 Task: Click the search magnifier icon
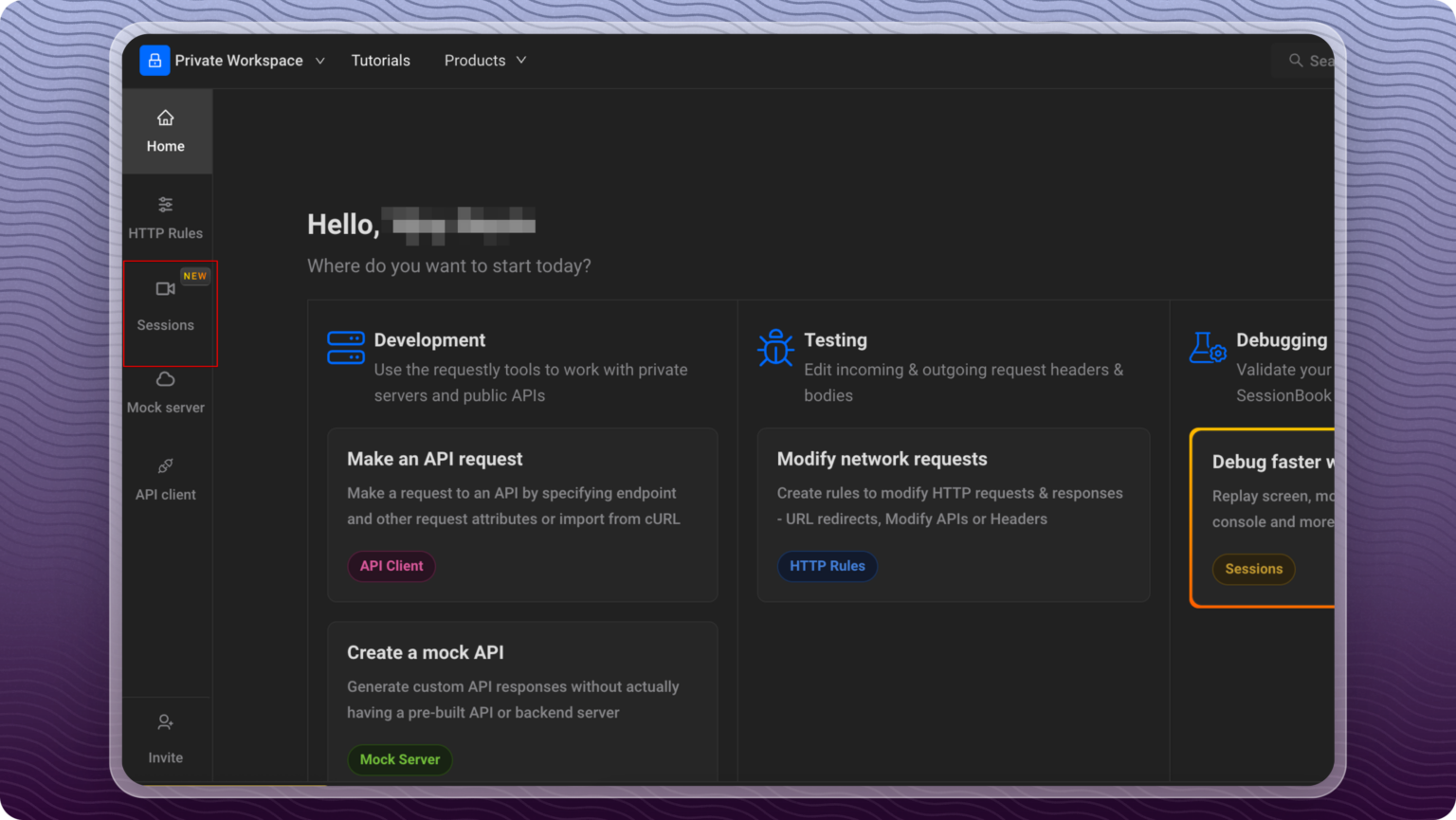pyautogui.click(x=1295, y=61)
